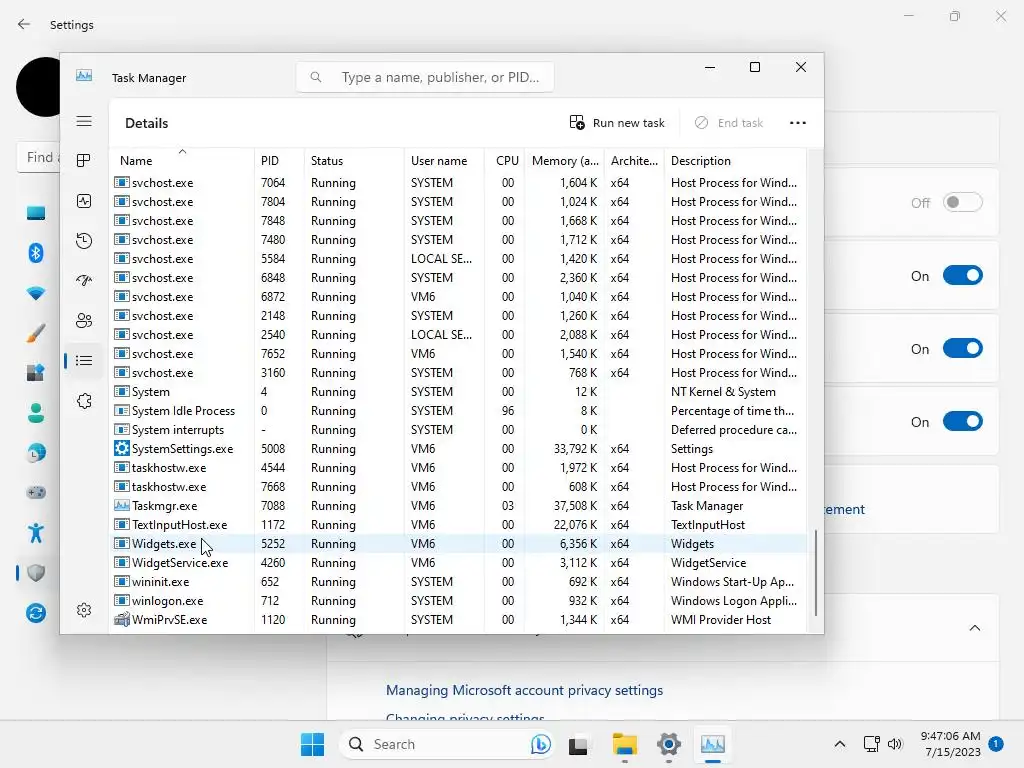Sort by the User name column header
This screenshot has width=1024, height=768.
(x=444, y=161)
